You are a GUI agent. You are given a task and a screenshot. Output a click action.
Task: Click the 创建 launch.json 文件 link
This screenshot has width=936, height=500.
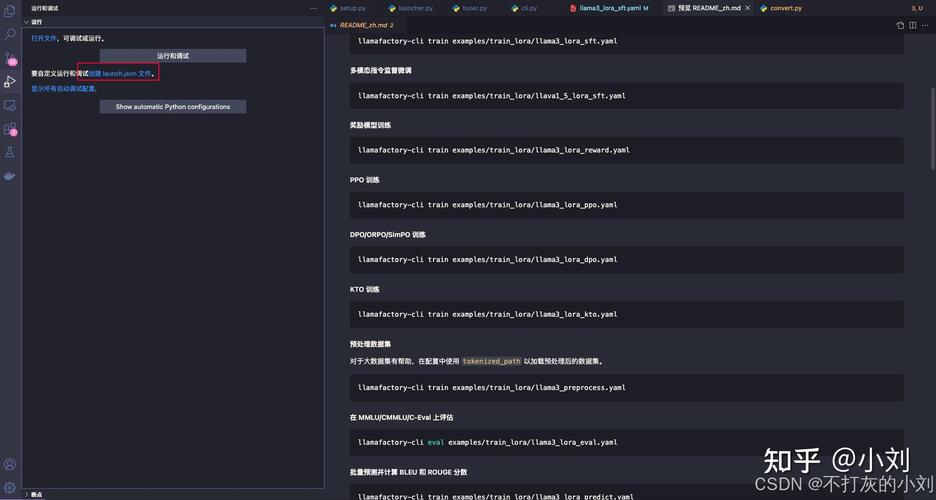pyautogui.click(x=120, y=73)
